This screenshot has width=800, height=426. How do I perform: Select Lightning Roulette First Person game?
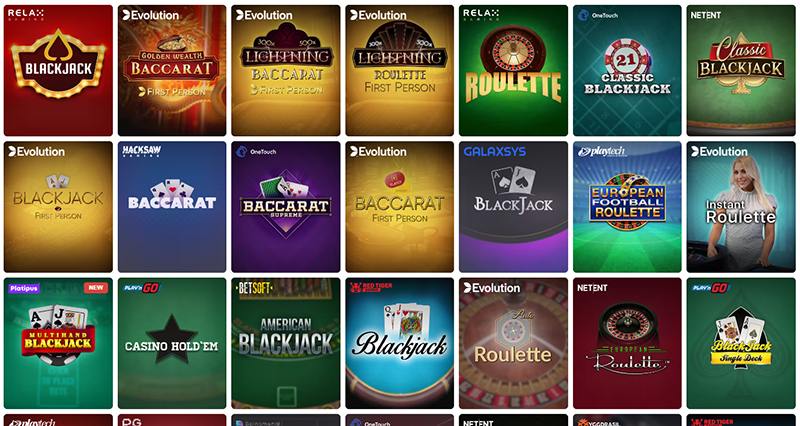[x=399, y=70]
